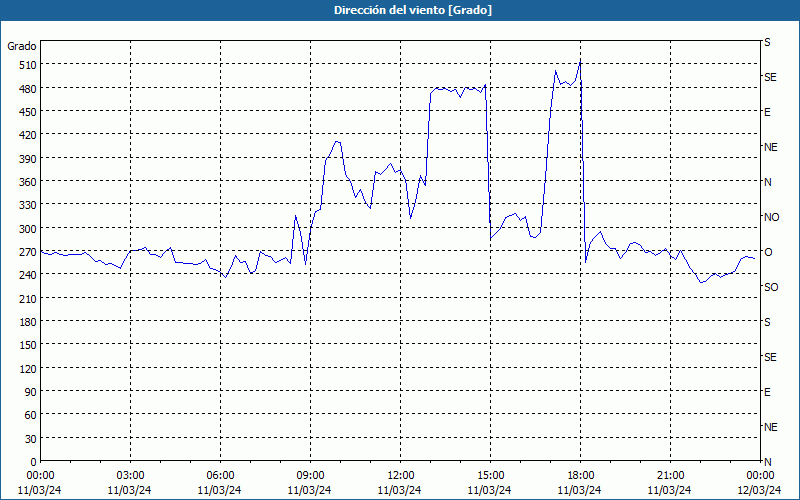Click the 30 degree axis label

click(31, 439)
